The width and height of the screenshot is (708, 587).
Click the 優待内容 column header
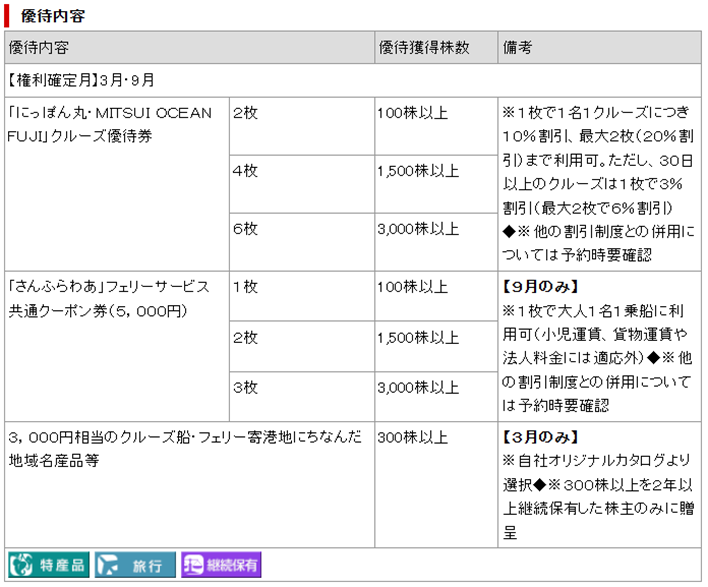38,49
